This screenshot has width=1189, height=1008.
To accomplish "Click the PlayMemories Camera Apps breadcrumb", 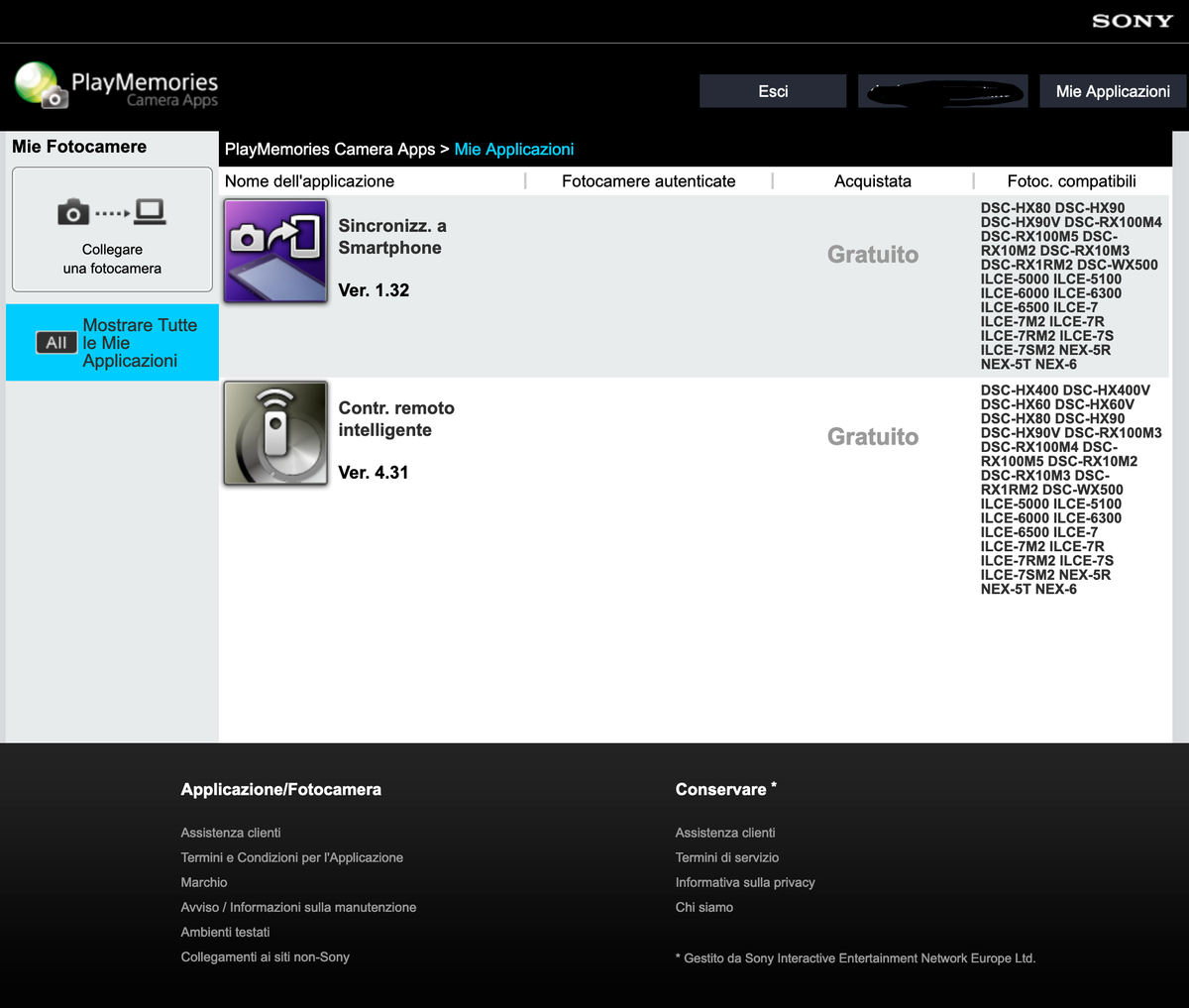I will [x=329, y=149].
